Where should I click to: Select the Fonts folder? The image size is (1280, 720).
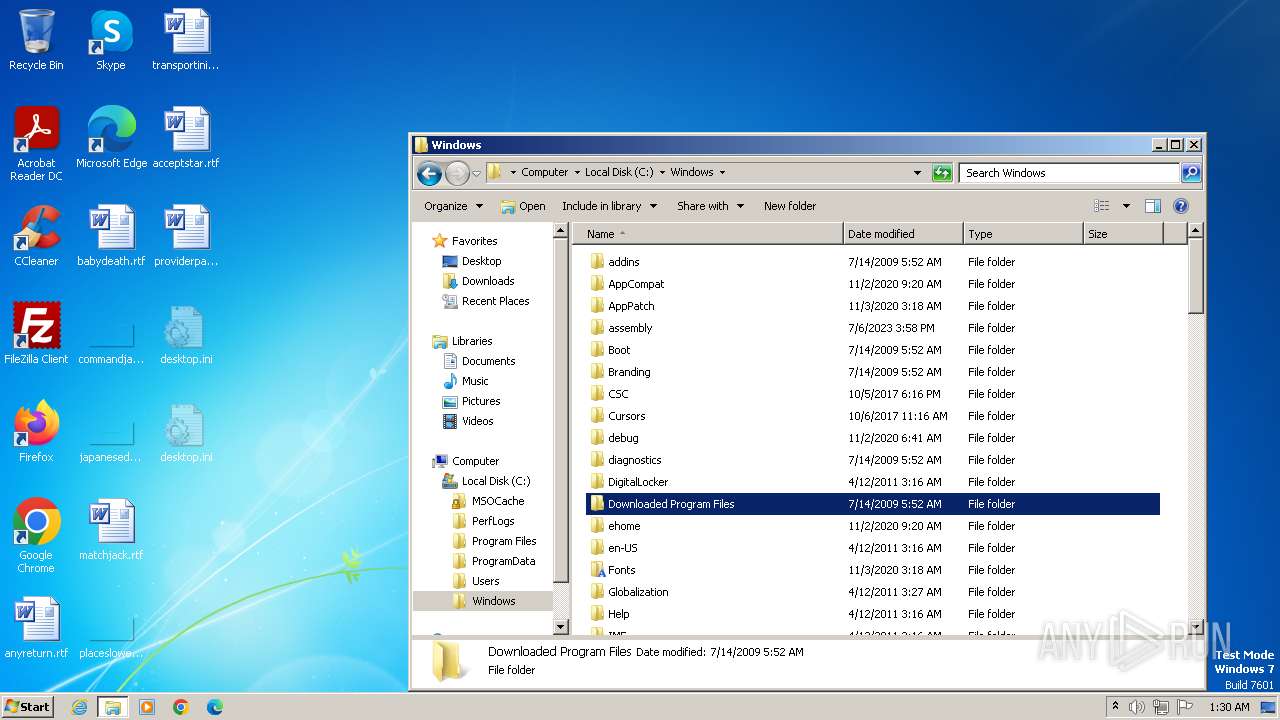tap(621, 570)
